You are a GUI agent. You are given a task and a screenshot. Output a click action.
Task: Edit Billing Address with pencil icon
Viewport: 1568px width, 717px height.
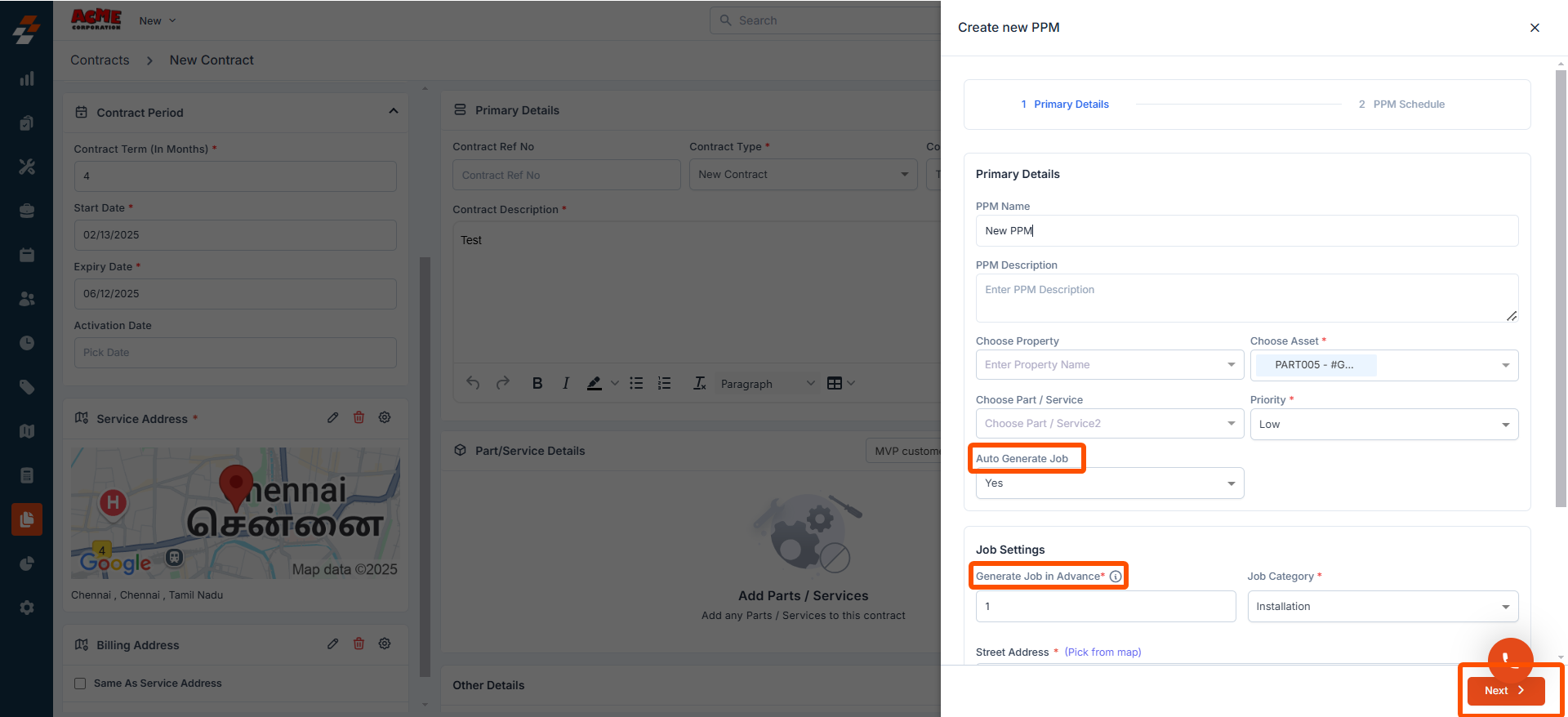(332, 644)
